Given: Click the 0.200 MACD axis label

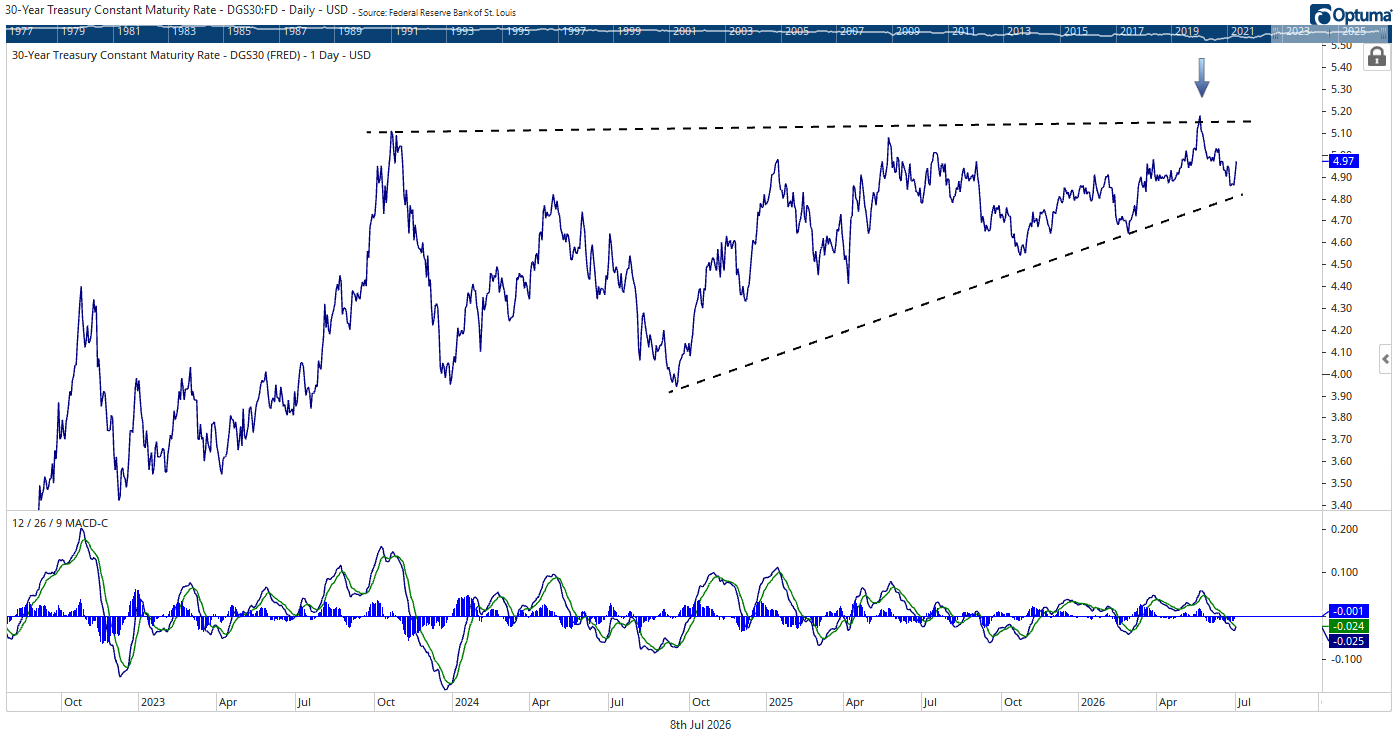Looking at the screenshot, I should (x=1343, y=529).
